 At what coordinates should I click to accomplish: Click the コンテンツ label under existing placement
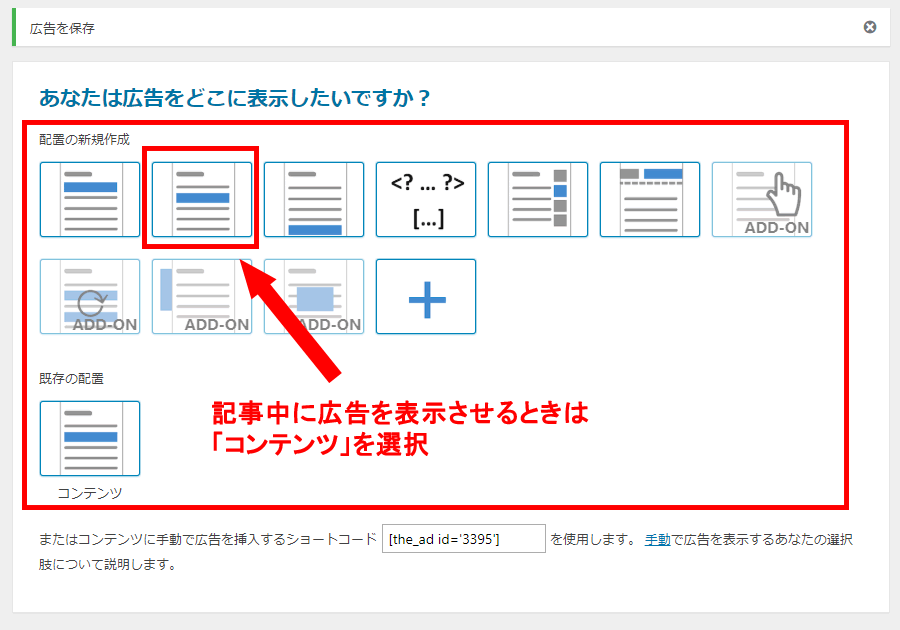(90, 492)
